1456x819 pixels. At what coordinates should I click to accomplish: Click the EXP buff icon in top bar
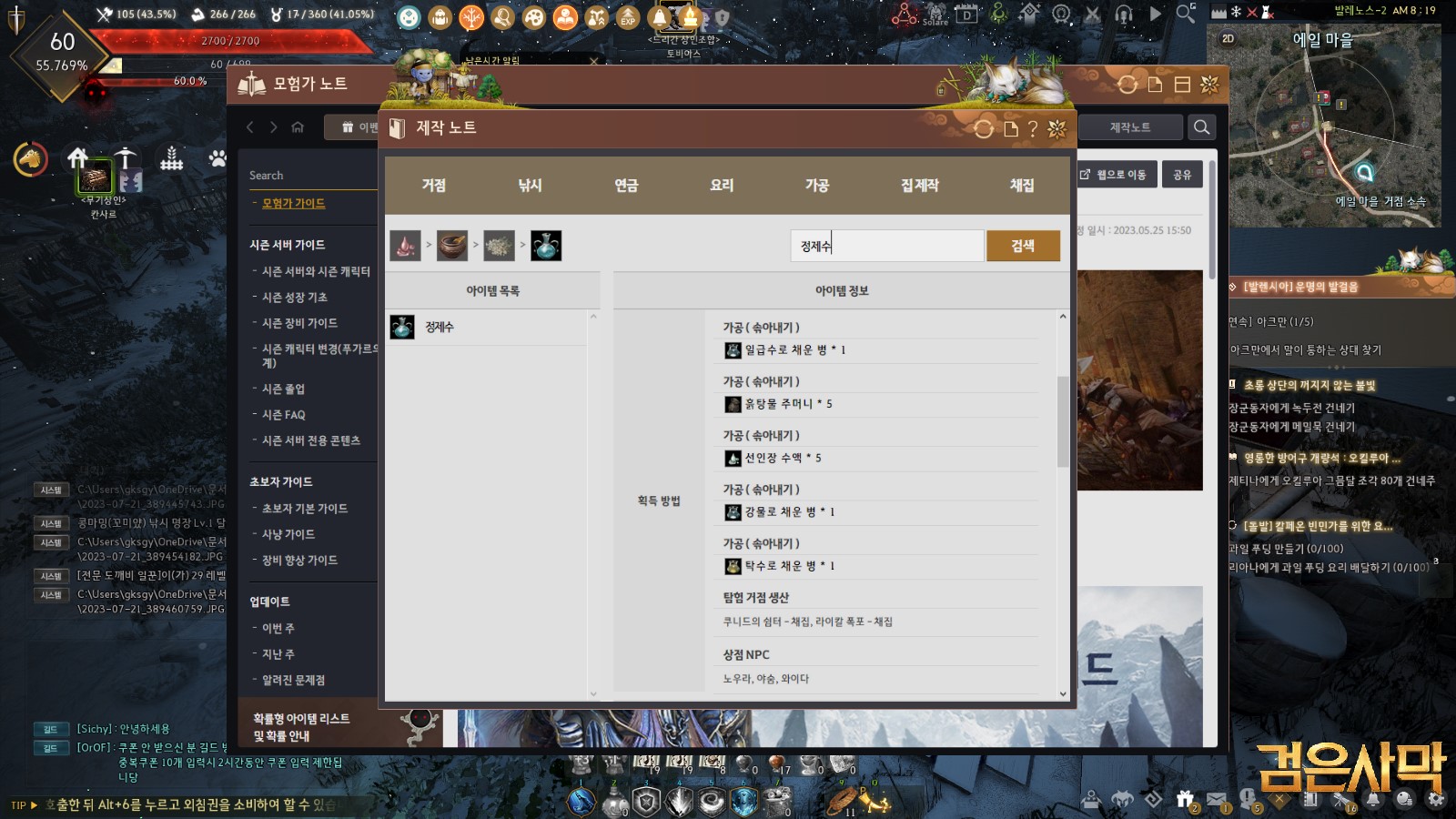point(628,16)
